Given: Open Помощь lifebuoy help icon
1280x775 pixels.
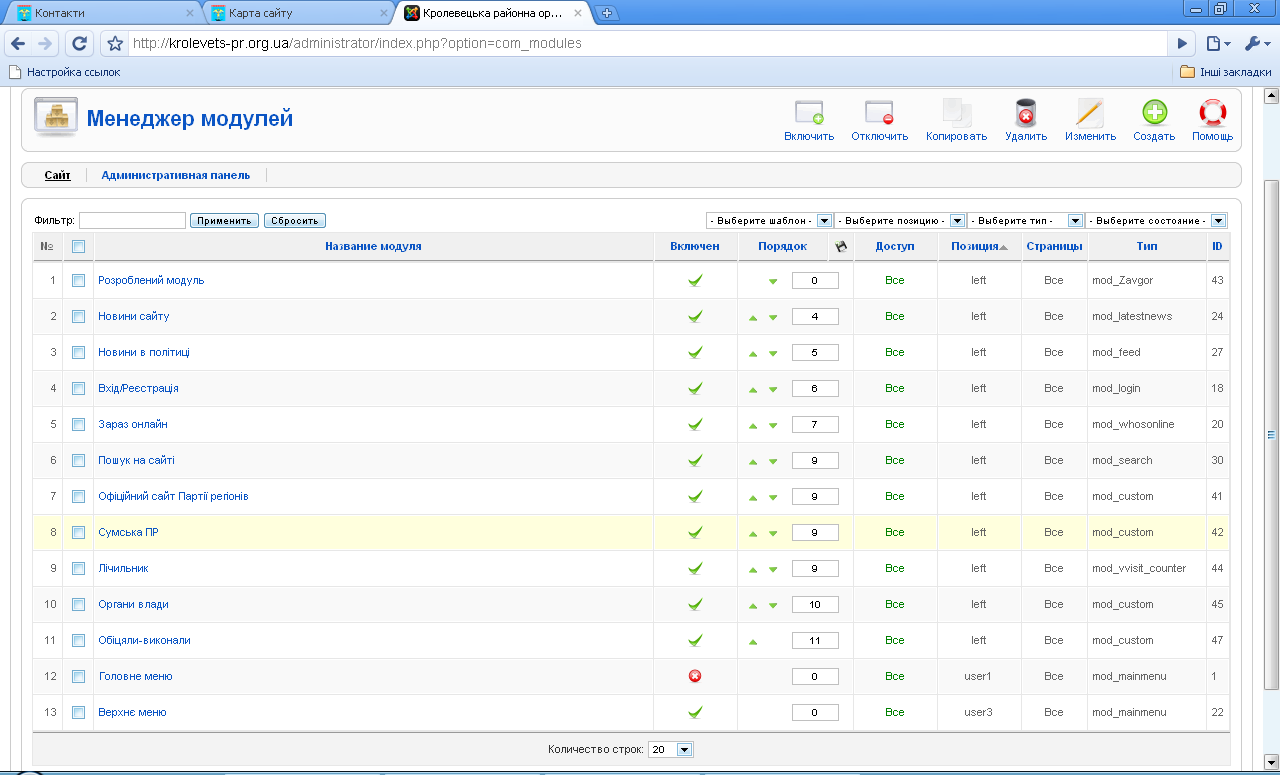Looking at the screenshot, I should [1212, 113].
